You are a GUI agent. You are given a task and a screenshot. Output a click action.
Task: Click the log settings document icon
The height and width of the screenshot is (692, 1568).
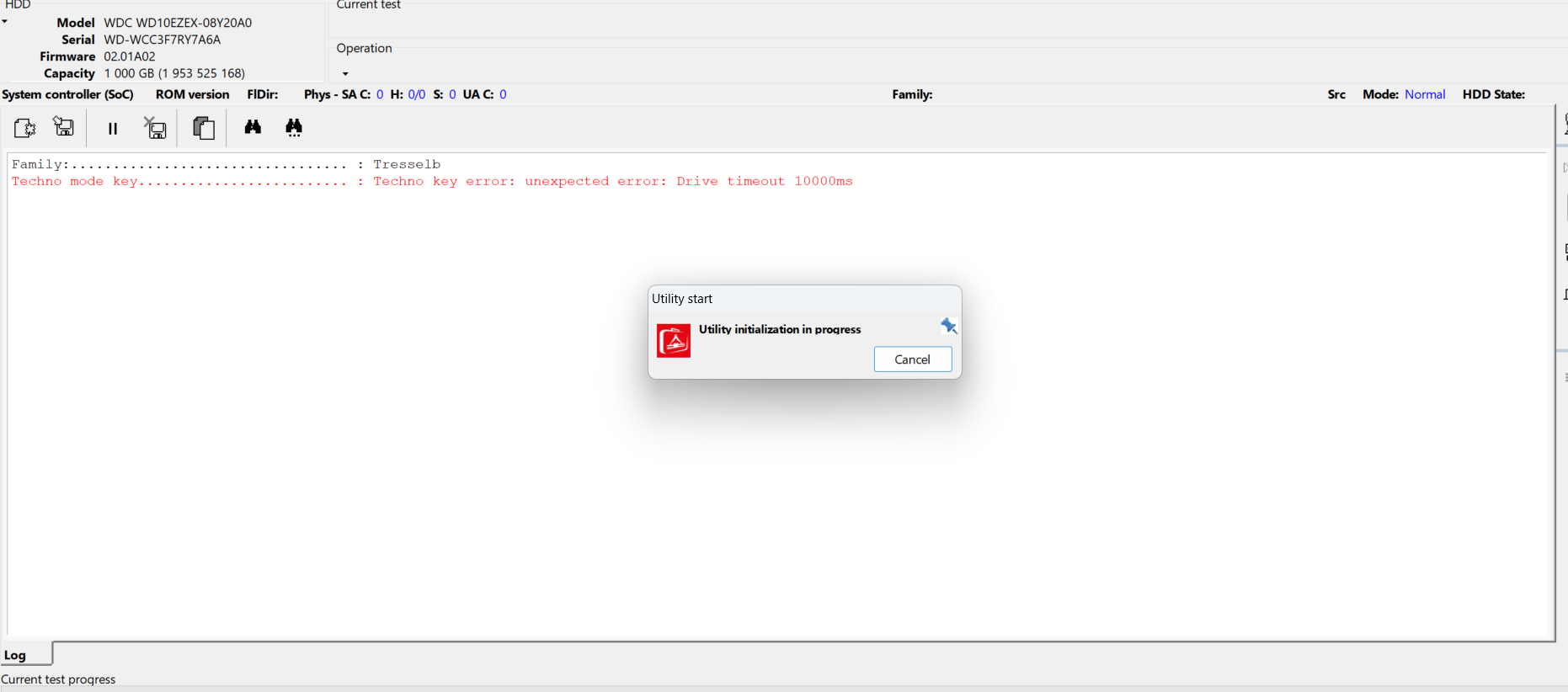[x=24, y=128]
